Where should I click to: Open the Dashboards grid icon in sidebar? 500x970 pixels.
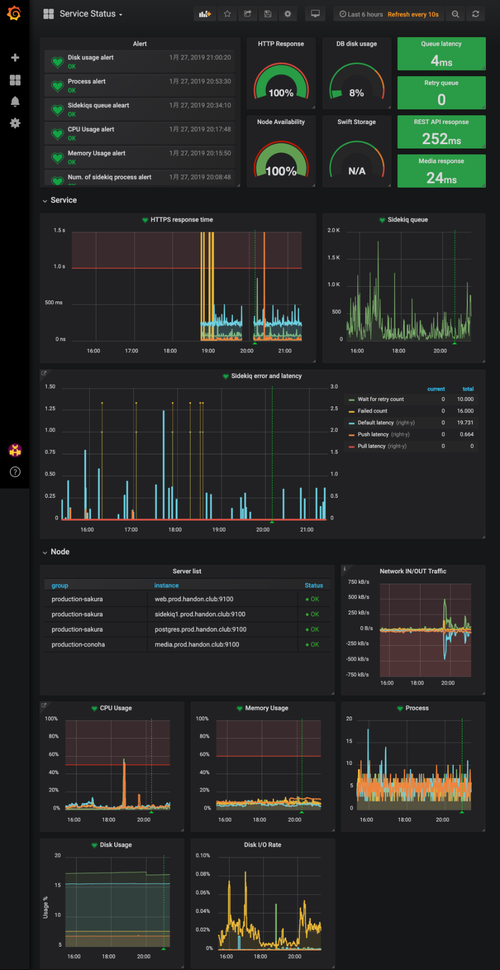coord(15,80)
